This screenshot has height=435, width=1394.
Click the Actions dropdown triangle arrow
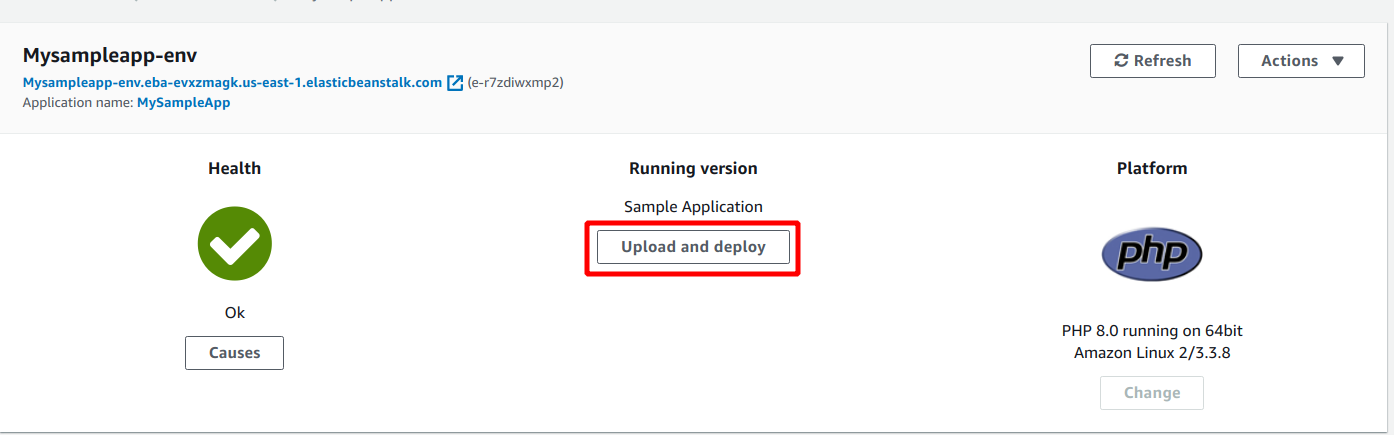pyautogui.click(x=1337, y=61)
